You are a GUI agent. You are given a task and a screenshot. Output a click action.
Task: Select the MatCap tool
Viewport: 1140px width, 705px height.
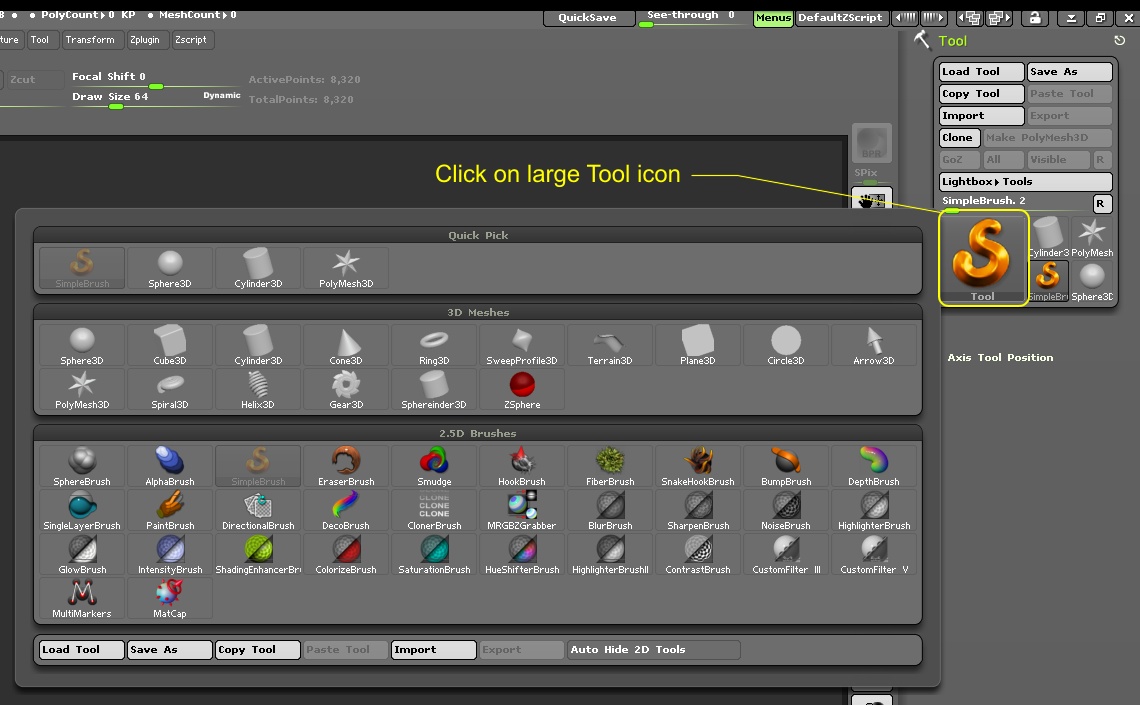[x=170, y=599]
